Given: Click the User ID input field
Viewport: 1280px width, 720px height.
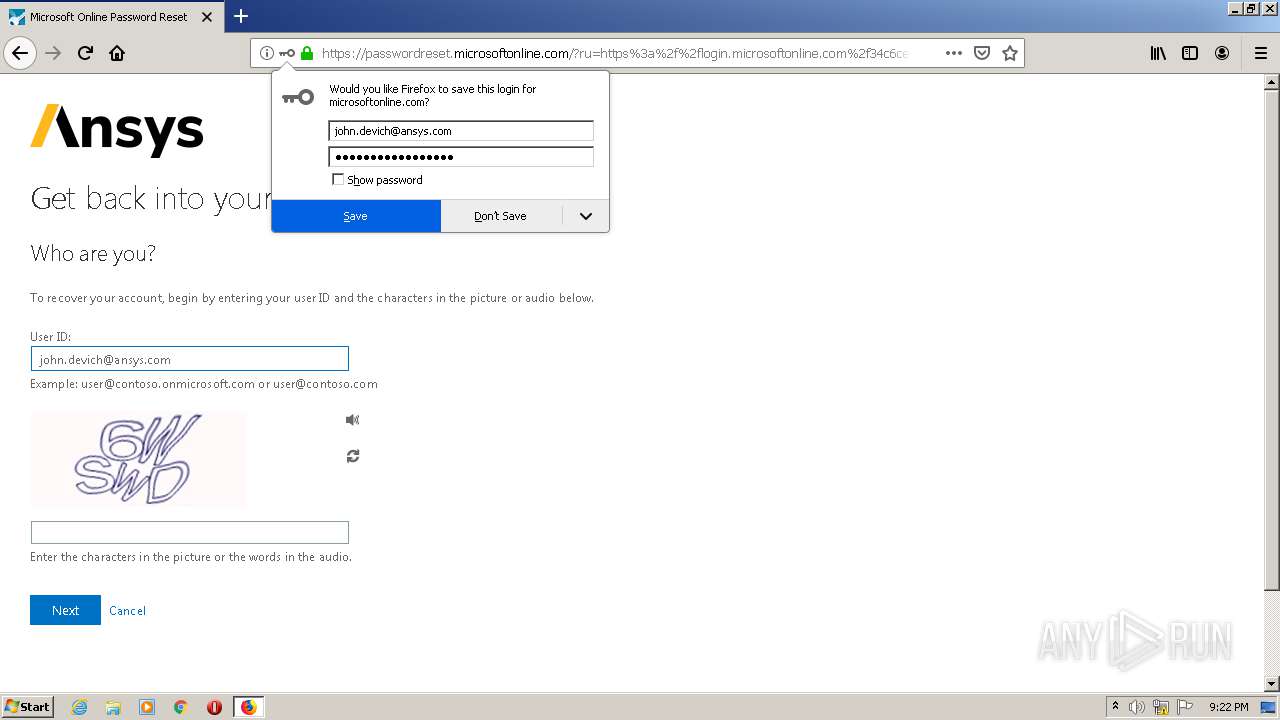Looking at the screenshot, I should pos(190,359).
